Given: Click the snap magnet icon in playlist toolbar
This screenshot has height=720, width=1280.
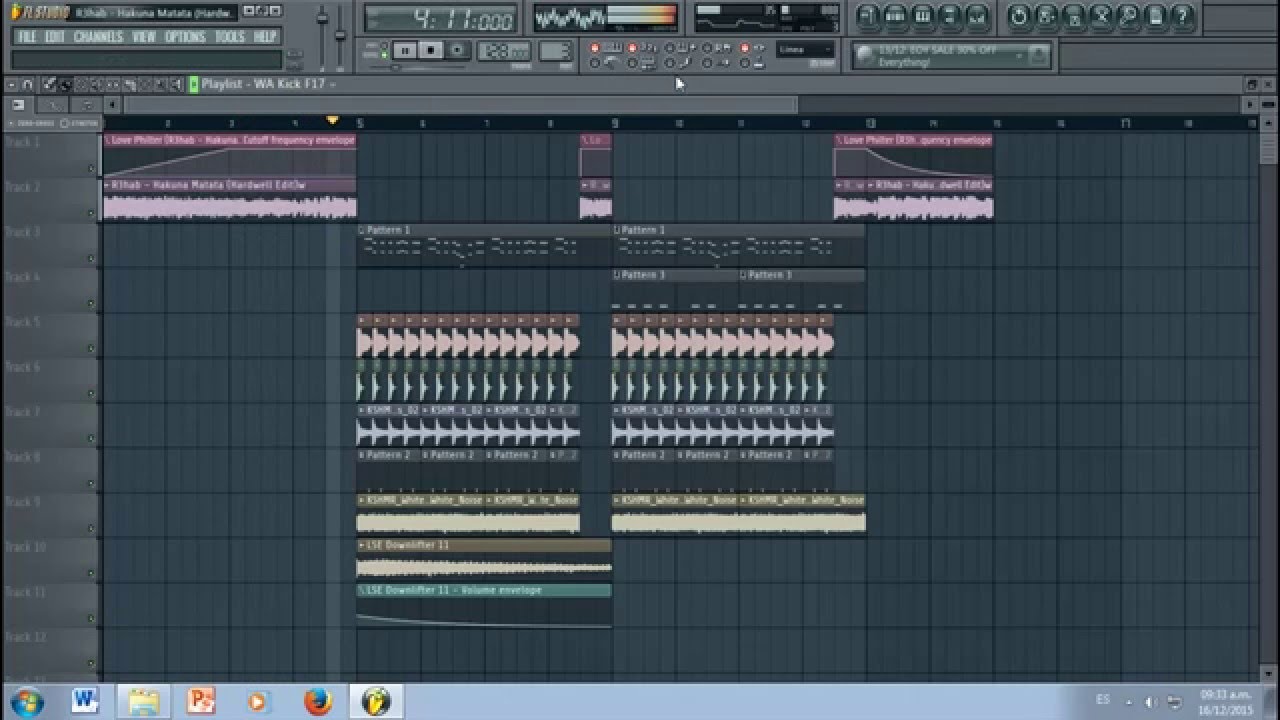Looking at the screenshot, I should (x=27, y=85).
